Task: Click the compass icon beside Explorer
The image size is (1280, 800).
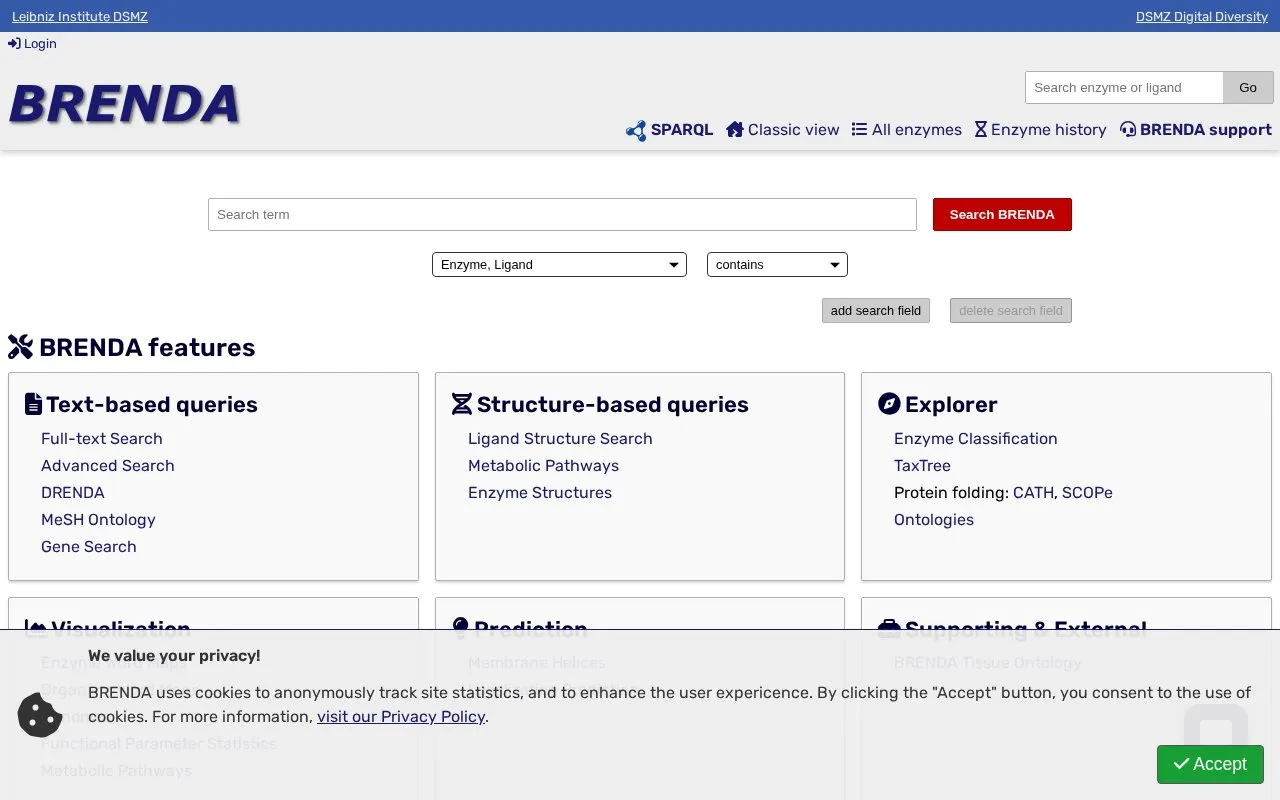Action: click(889, 404)
